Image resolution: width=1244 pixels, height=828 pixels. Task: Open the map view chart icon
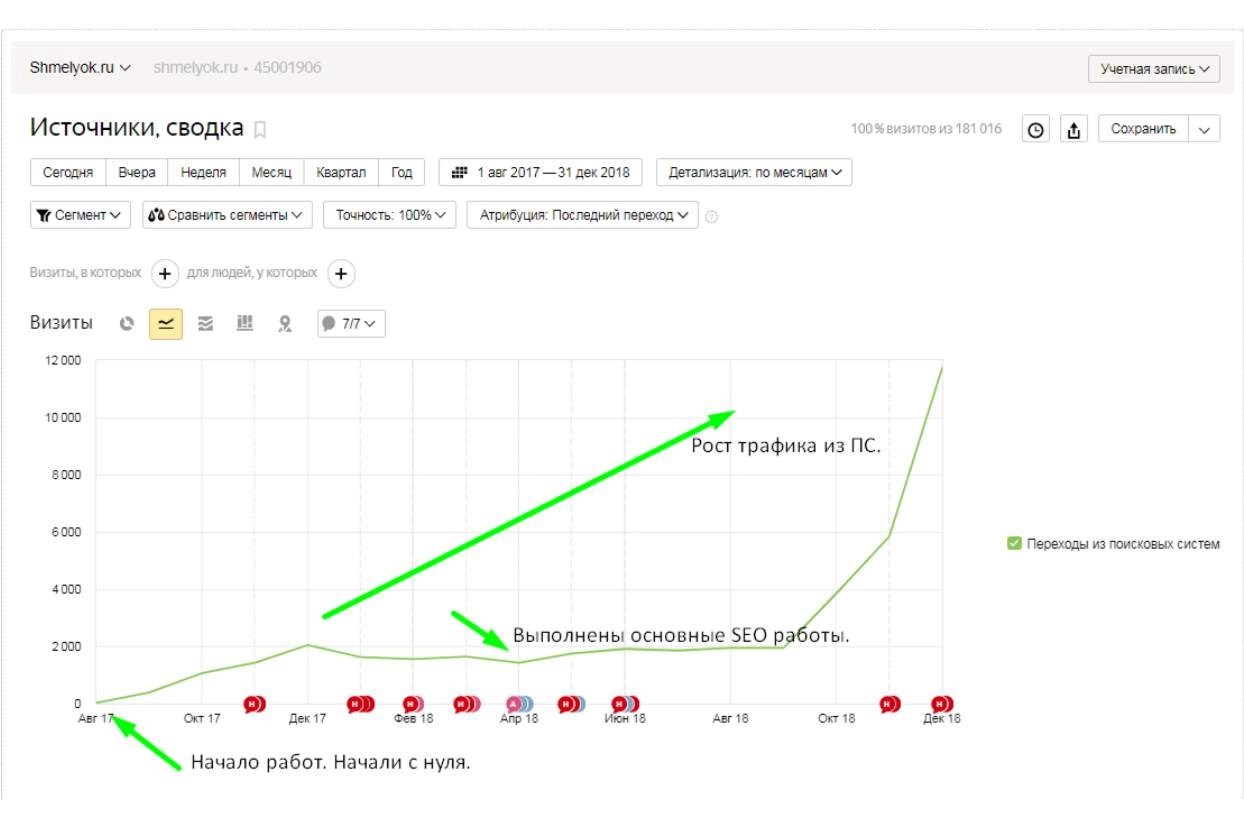(x=285, y=324)
